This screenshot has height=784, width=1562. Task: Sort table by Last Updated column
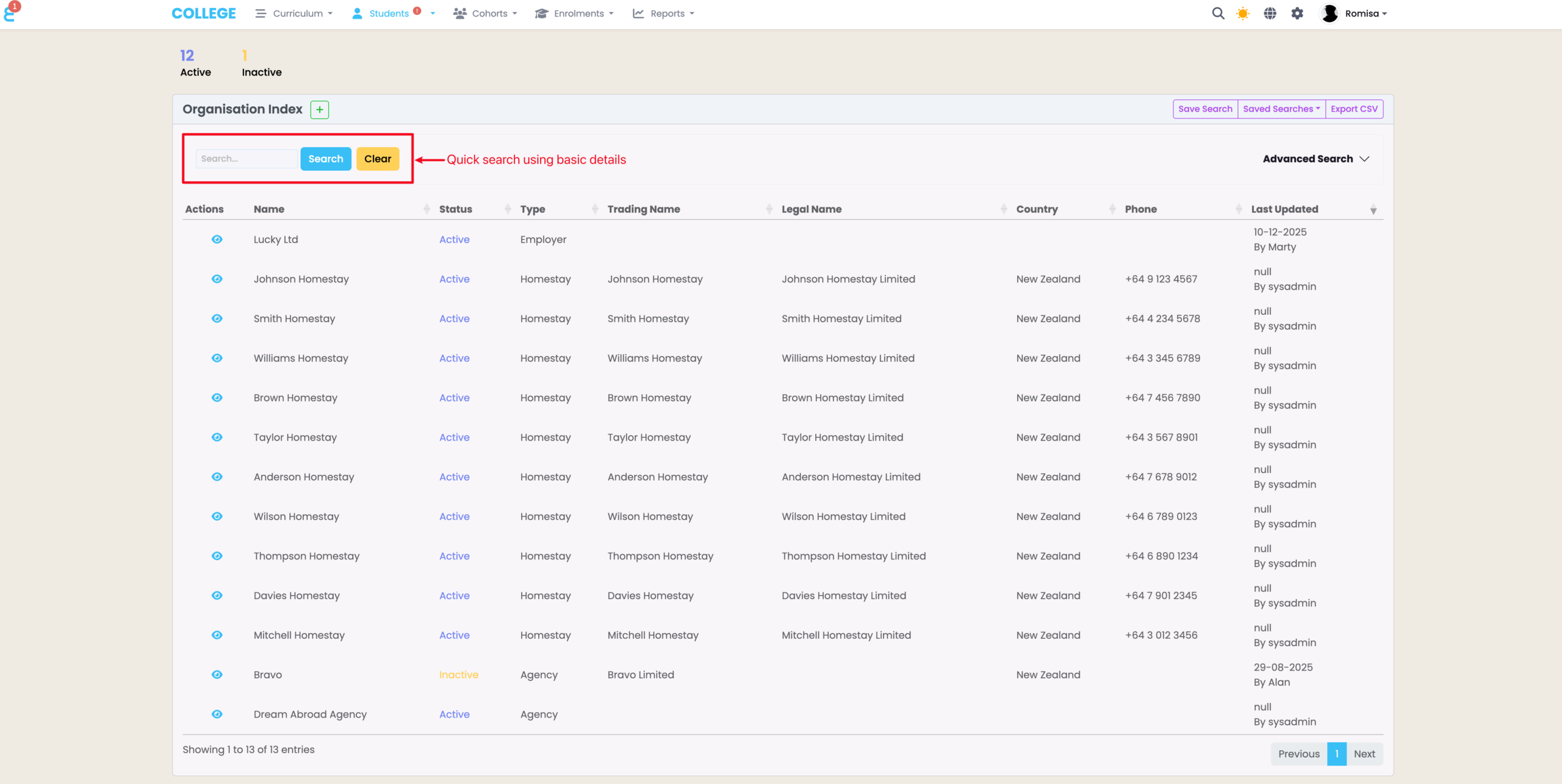coord(1284,209)
